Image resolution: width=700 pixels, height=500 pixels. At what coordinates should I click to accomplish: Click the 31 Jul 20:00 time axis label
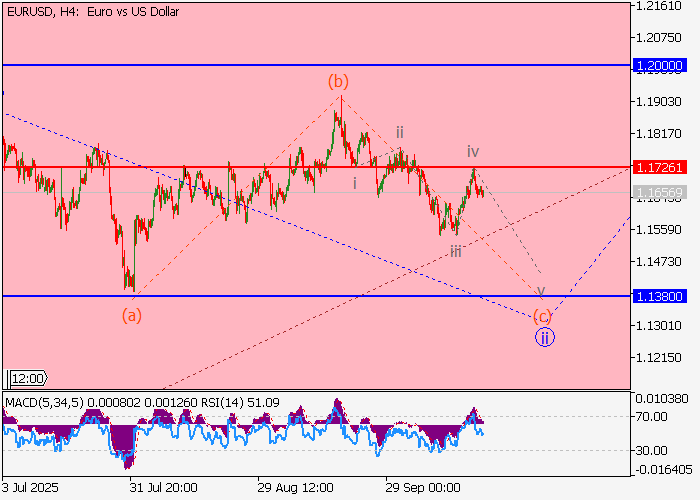coord(162,489)
